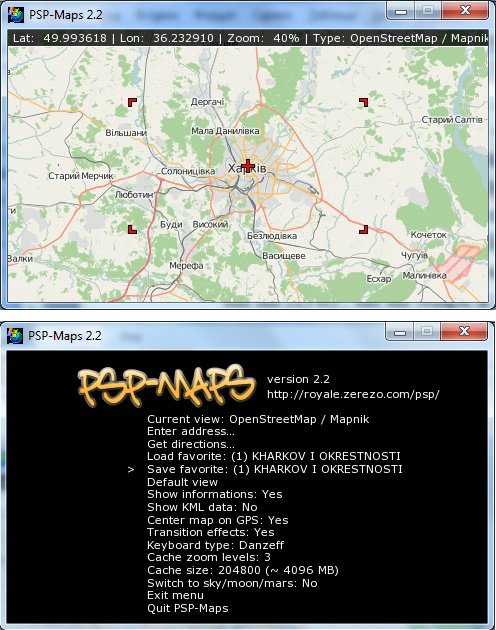The width and height of the screenshot is (496, 630).
Task: Change the Cache zoom levels: 3 setting
Action: (x=209, y=557)
